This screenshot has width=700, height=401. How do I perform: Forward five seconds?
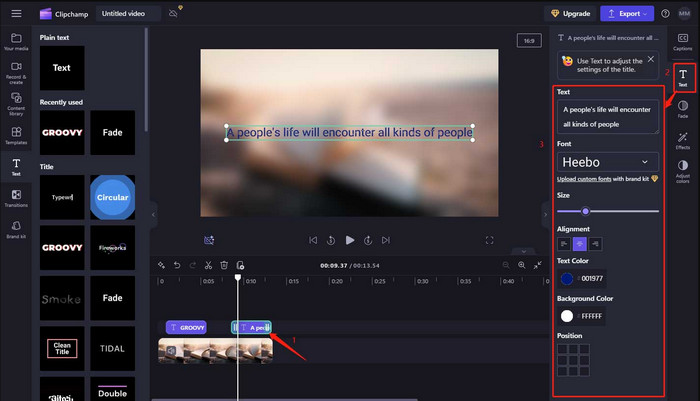368,240
